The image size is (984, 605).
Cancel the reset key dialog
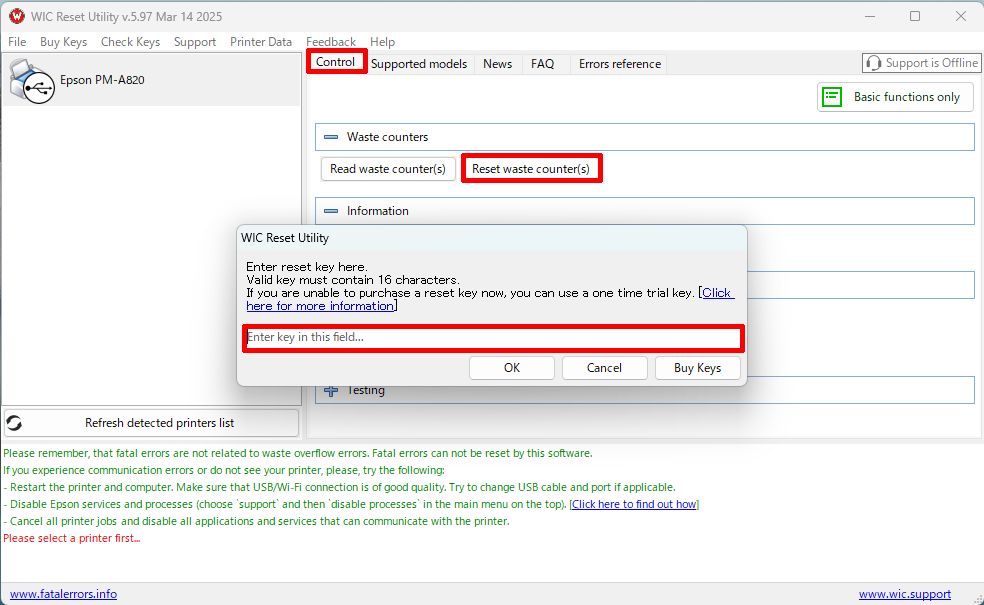tap(604, 368)
